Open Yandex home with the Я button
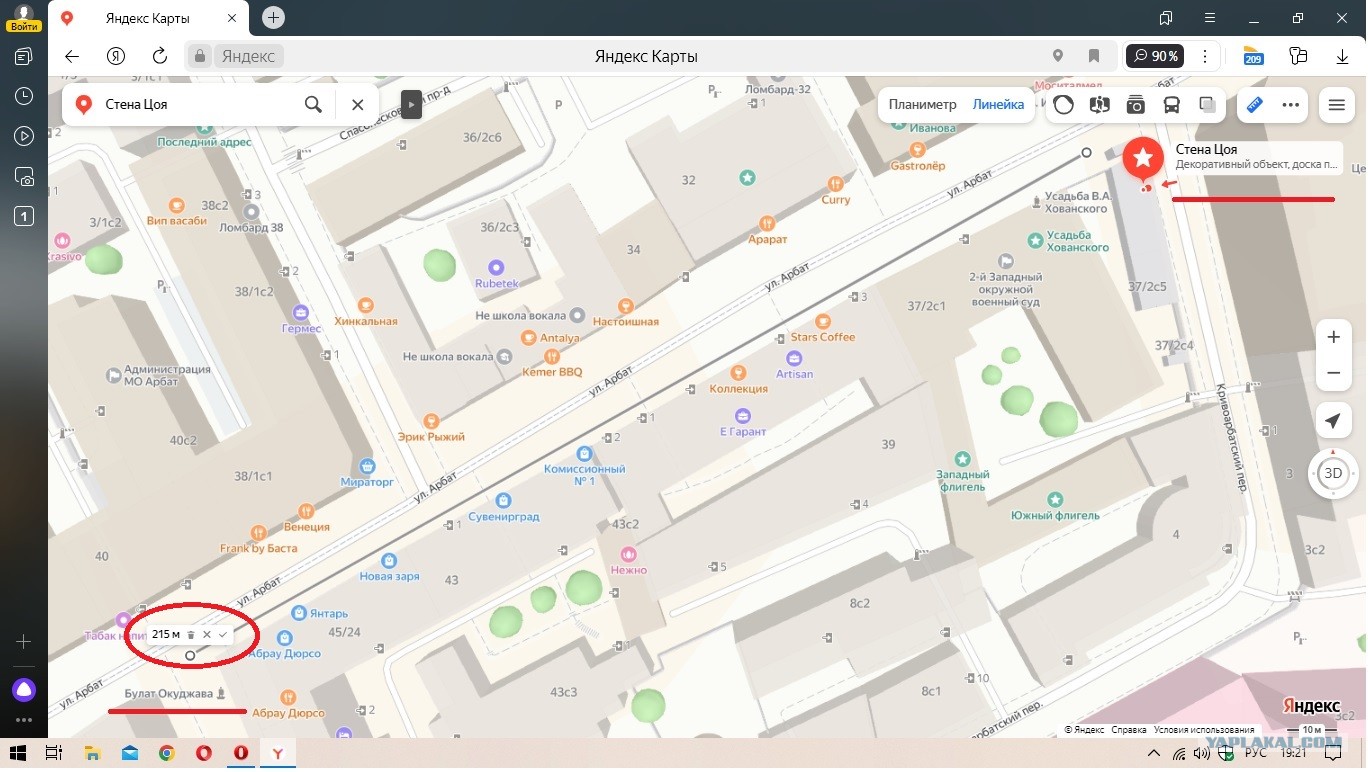Image resolution: width=1368 pixels, height=772 pixels. pyautogui.click(x=116, y=56)
